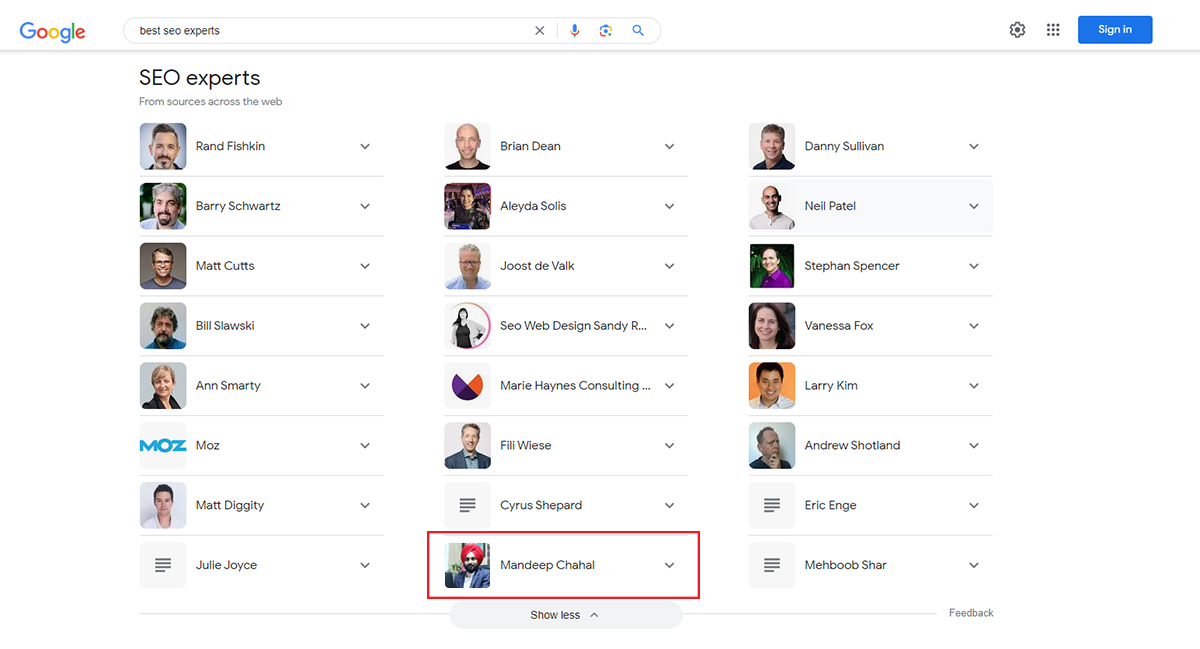Click the Google logo
This screenshot has height=649, width=1200.
point(53,31)
